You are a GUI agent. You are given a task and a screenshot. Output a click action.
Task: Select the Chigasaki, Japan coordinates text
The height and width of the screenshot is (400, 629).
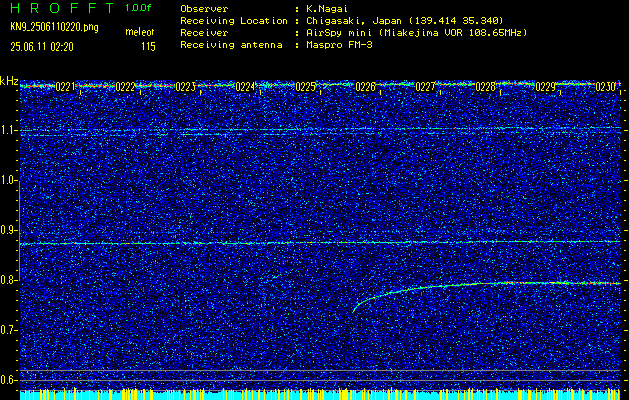405,20
